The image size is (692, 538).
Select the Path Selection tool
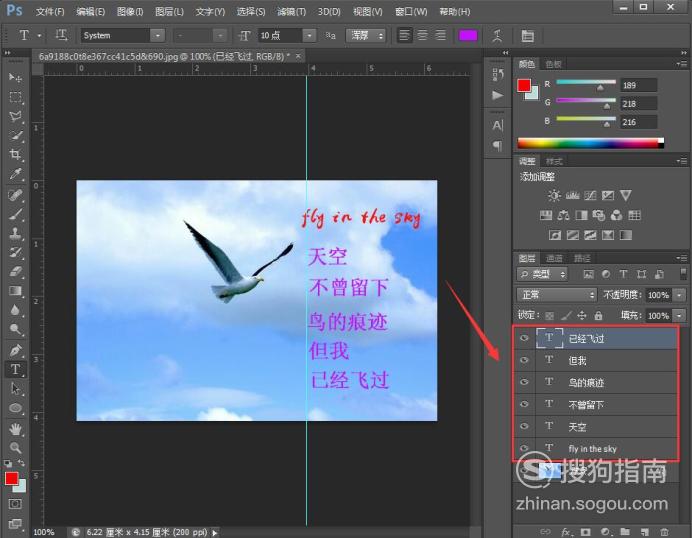click(x=15, y=388)
